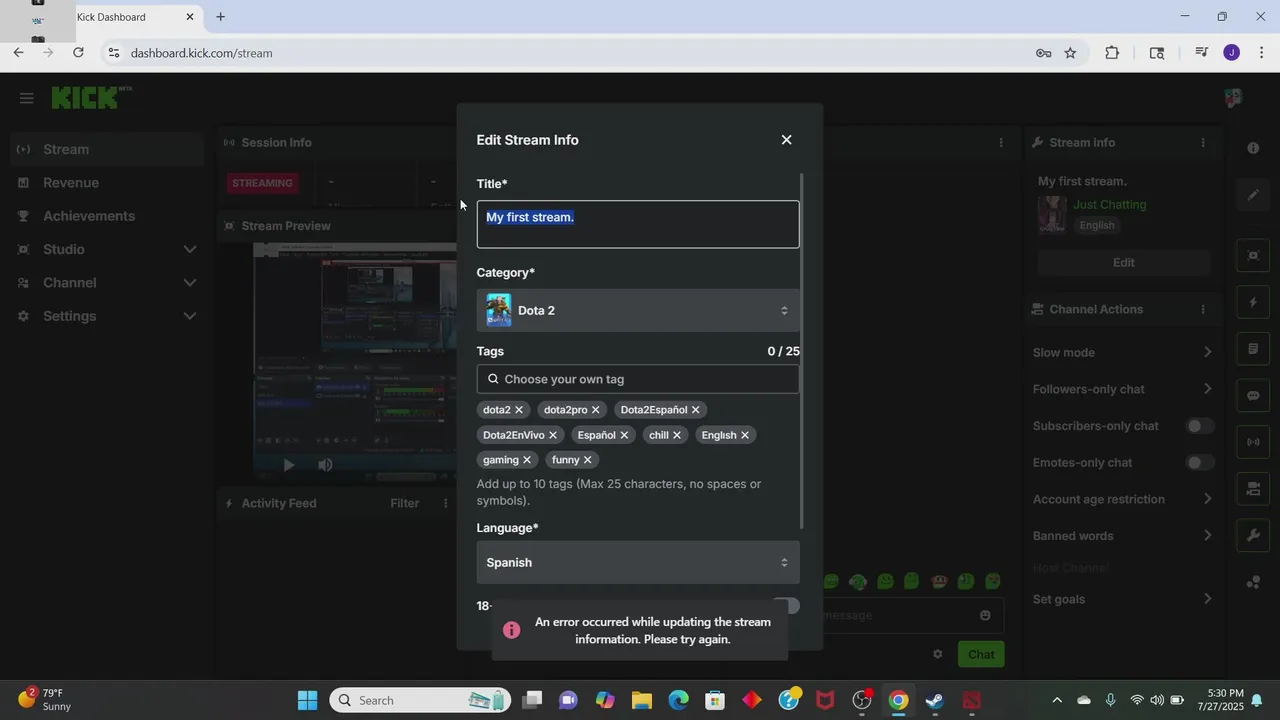
Task: Click the broadcast signal icon in right rail
Action: click(1253, 442)
